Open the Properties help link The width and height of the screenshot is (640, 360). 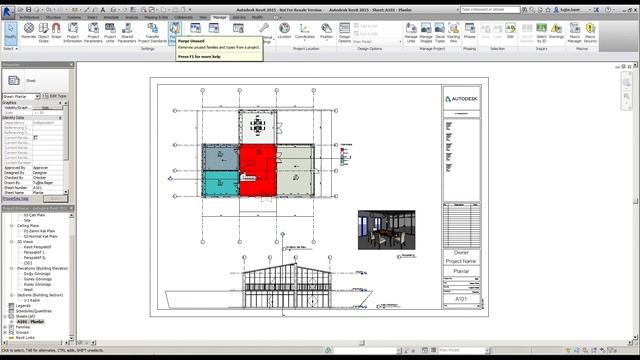pos(16,199)
